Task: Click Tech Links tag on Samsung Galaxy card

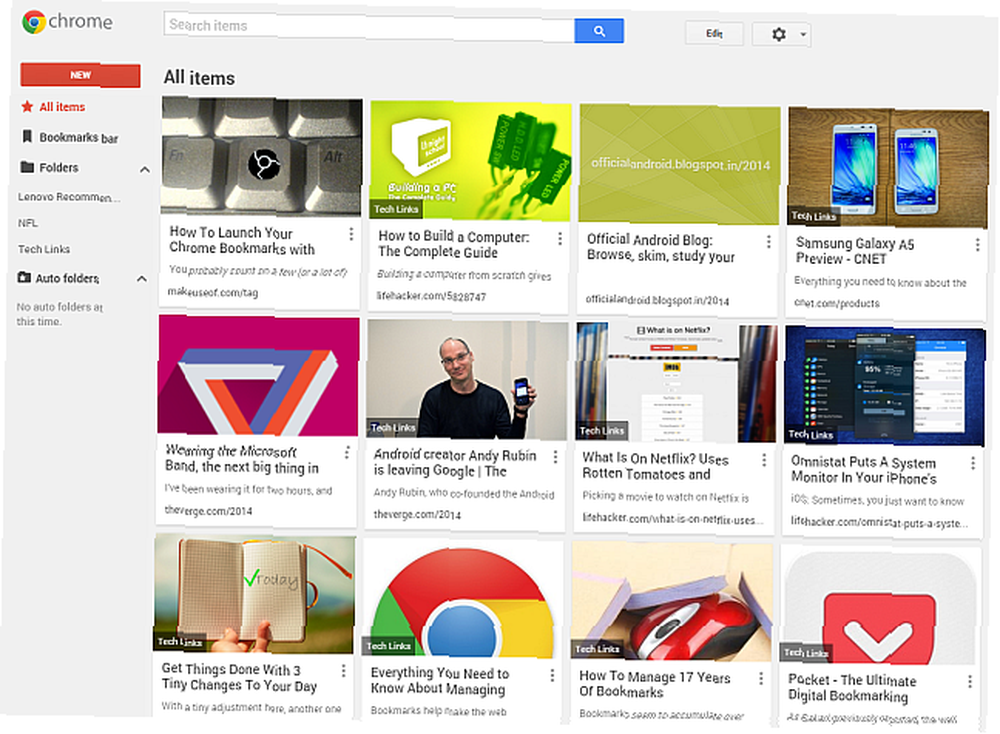Action: click(x=814, y=217)
